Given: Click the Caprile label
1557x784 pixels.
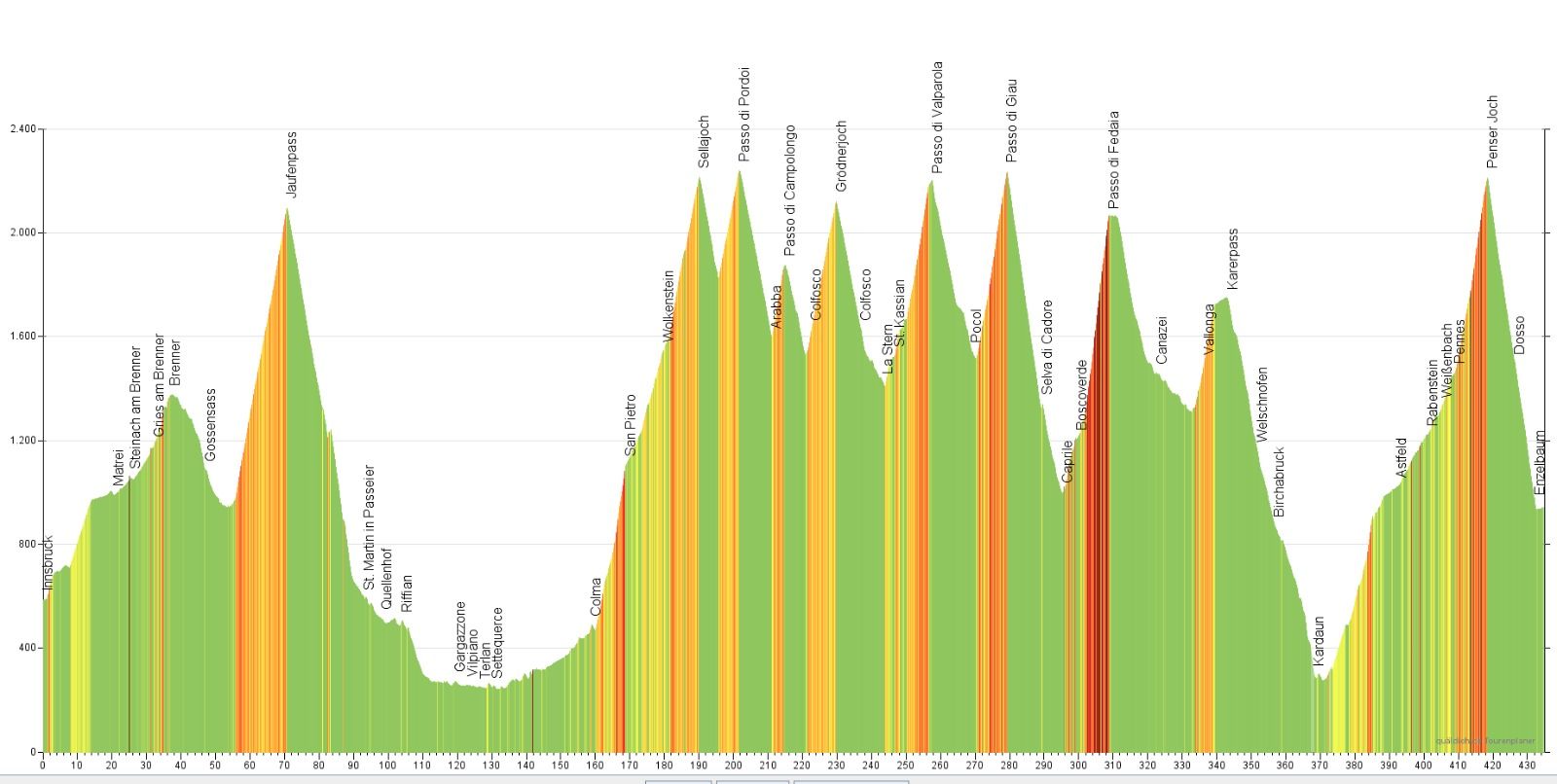Looking at the screenshot, I should click(1068, 461).
